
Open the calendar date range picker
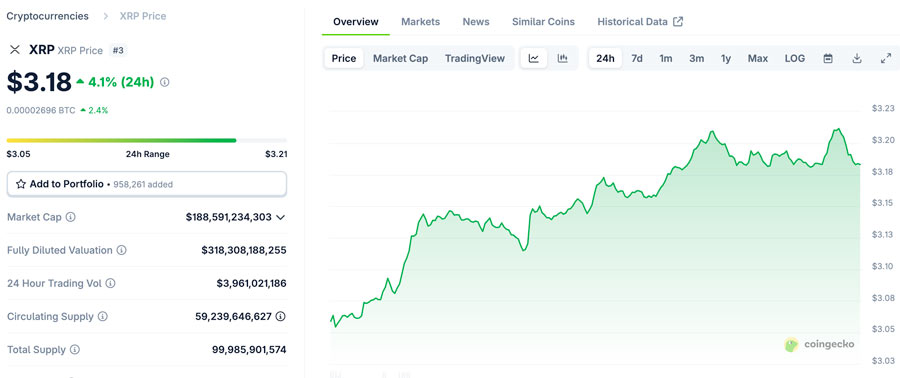tap(828, 59)
